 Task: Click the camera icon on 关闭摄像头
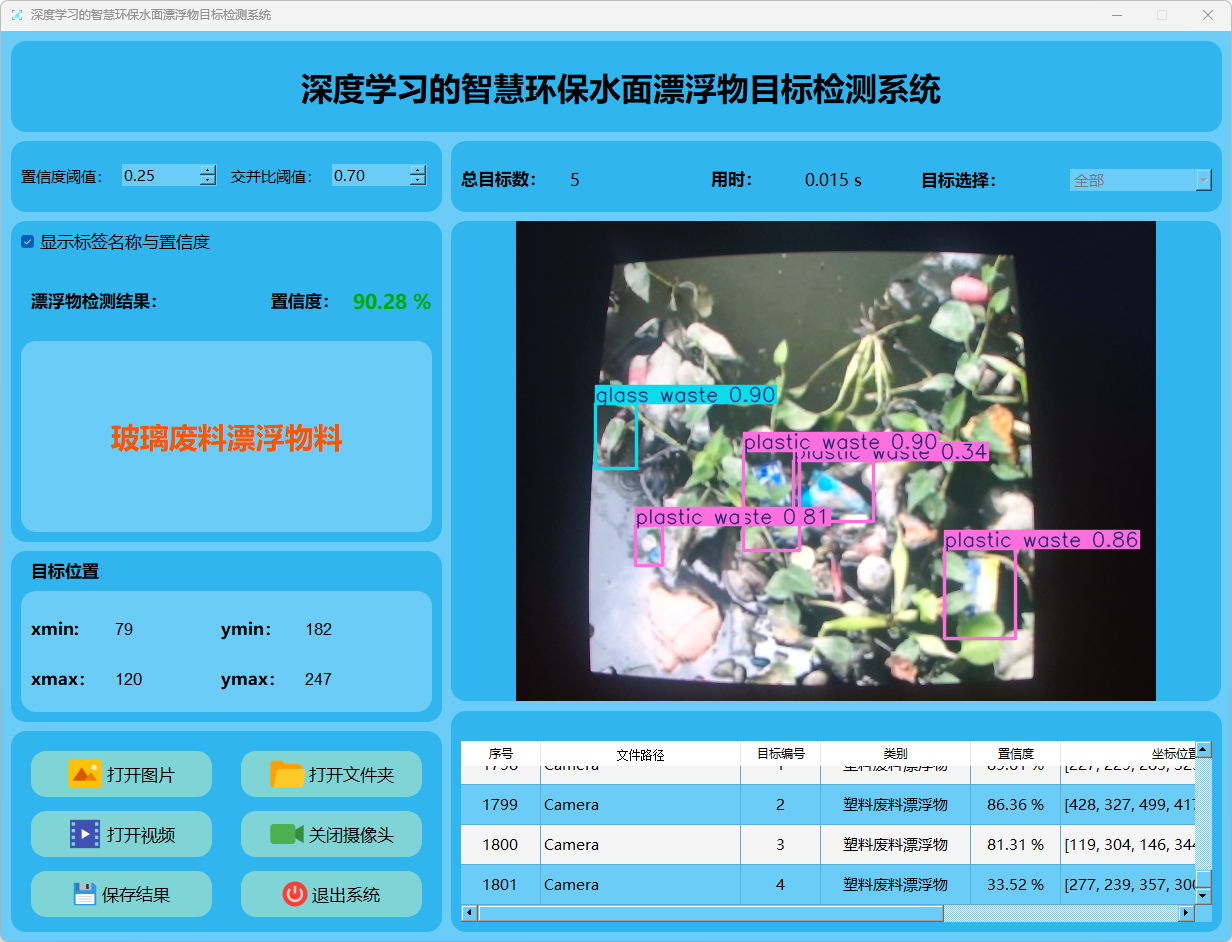(x=286, y=834)
